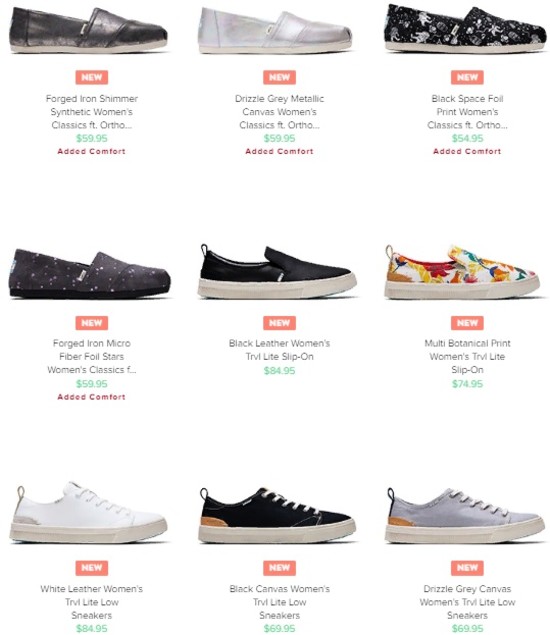
Task: Click the White Leather Women's Trvl Lite title
Action: (x=92, y=602)
